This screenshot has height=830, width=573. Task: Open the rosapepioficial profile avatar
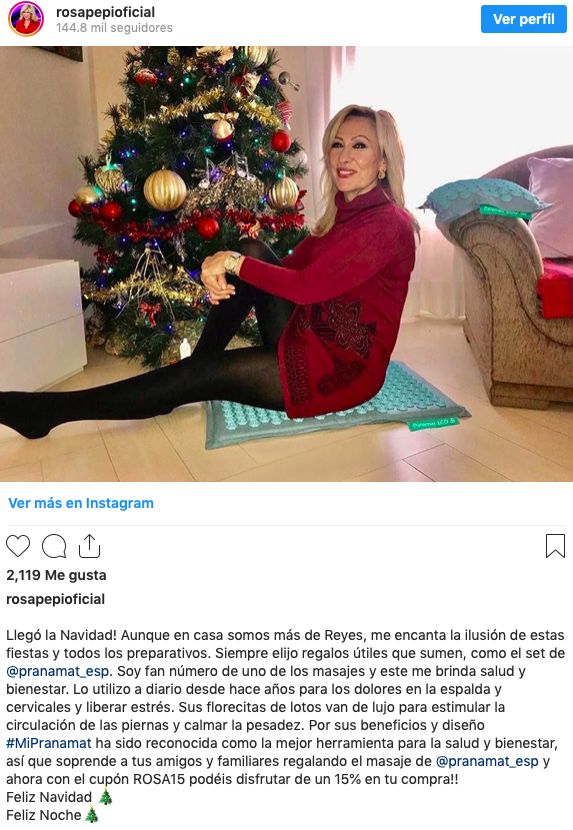tap(25, 19)
